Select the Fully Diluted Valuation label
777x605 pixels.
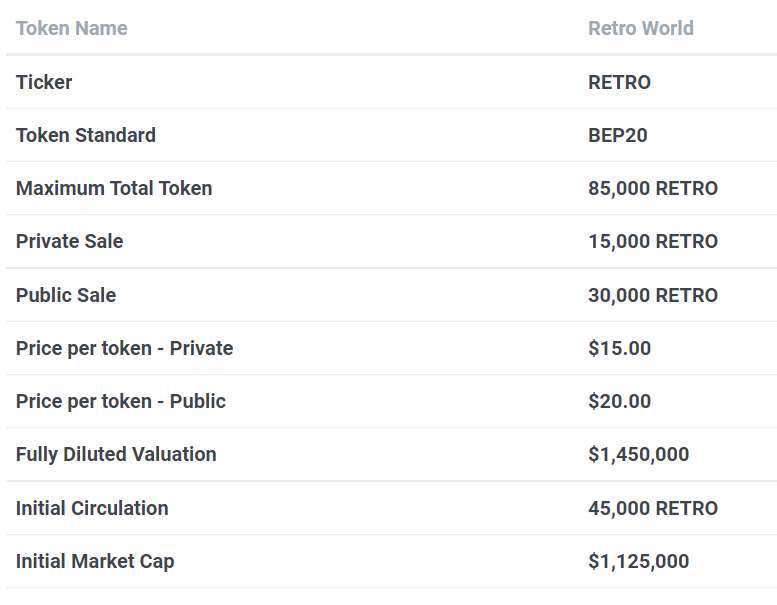(116, 454)
